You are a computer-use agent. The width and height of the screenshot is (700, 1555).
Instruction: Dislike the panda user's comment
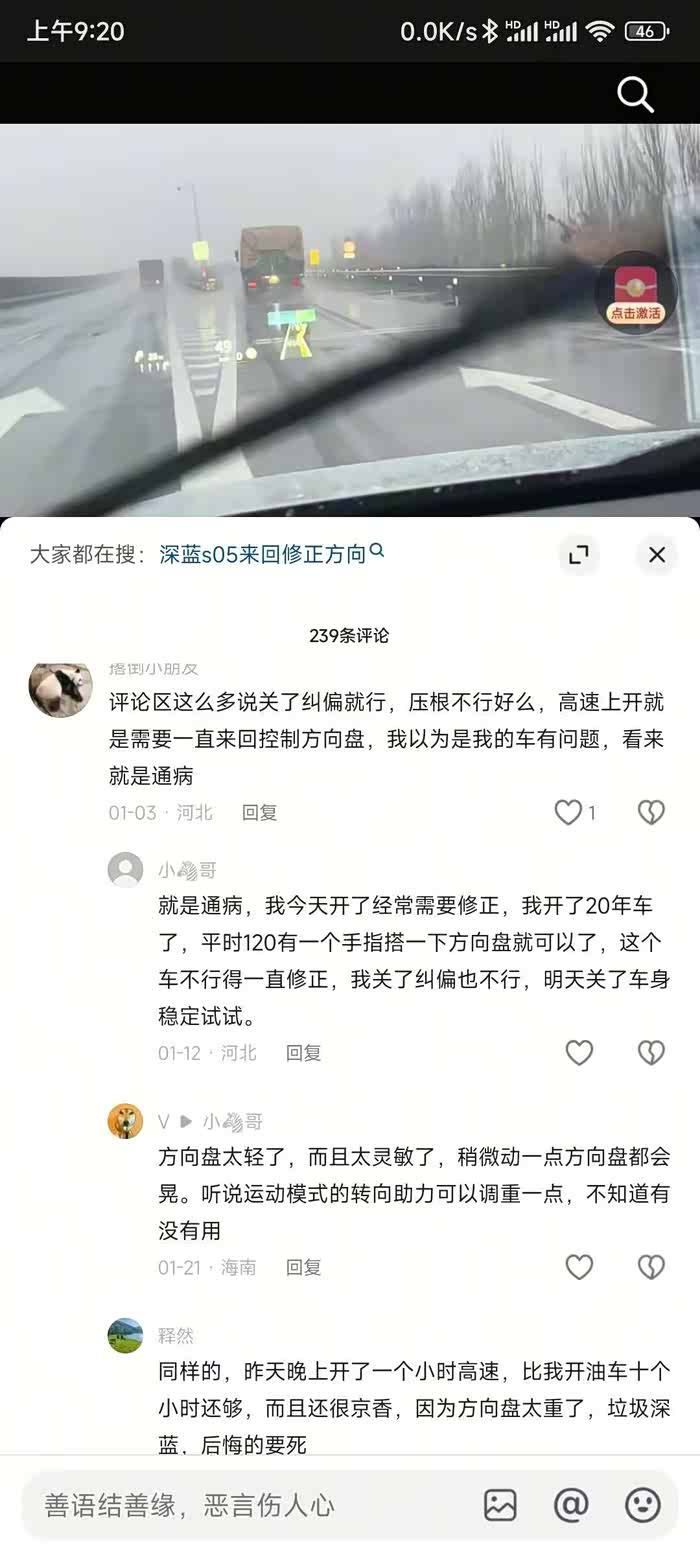click(651, 813)
